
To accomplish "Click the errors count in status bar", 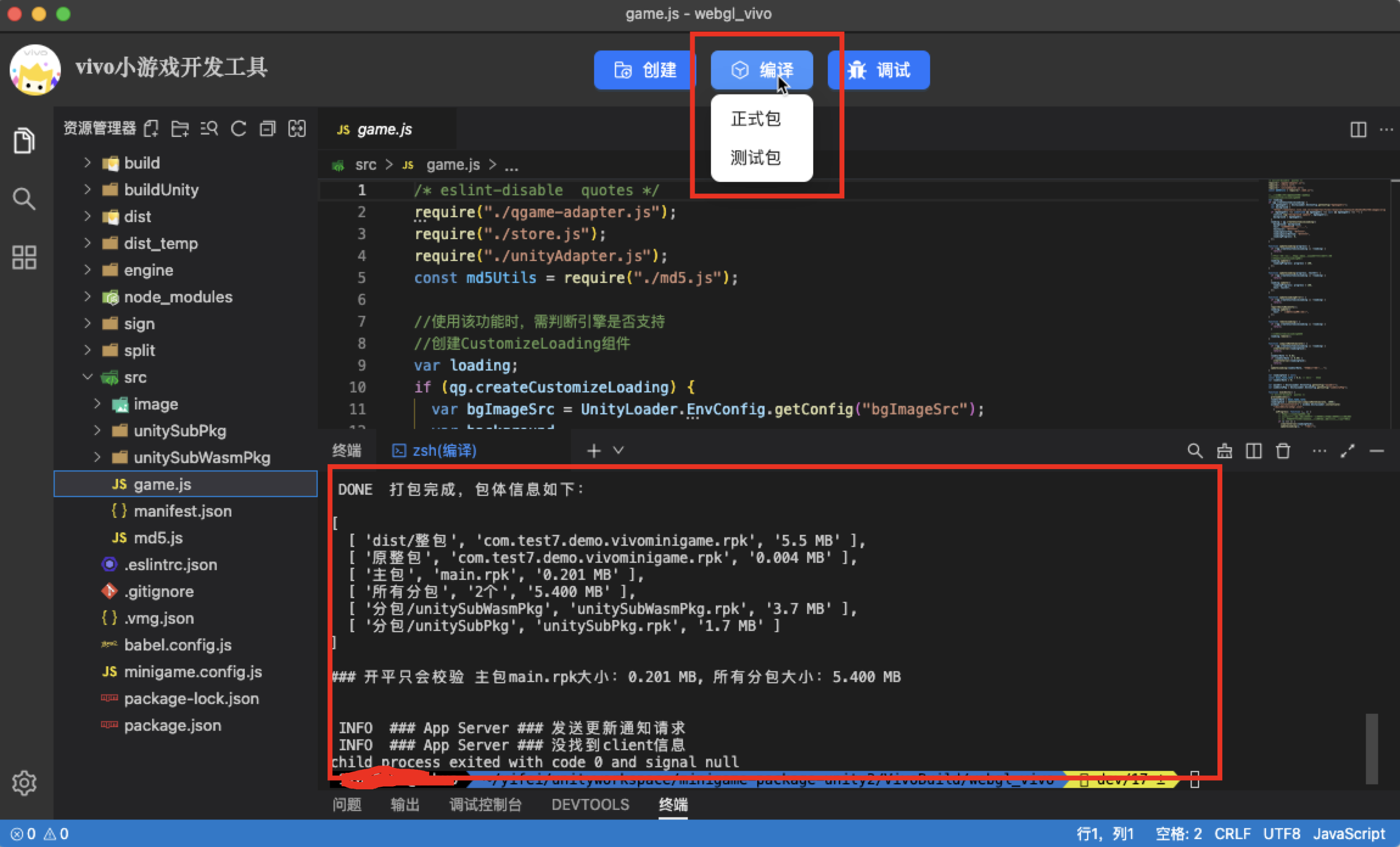I will 24,834.
